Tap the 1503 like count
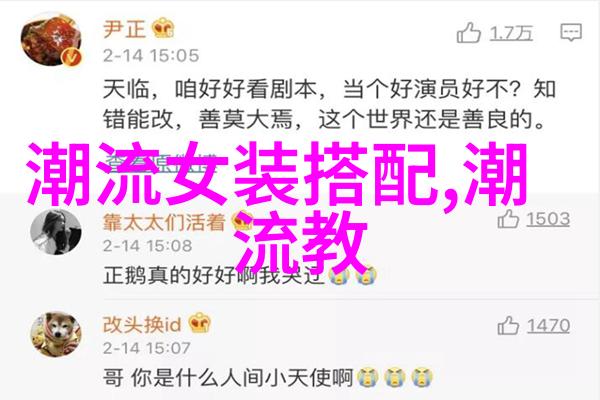The height and width of the screenshot is (400, 600). pyautogui.click(x=548, y=219)
